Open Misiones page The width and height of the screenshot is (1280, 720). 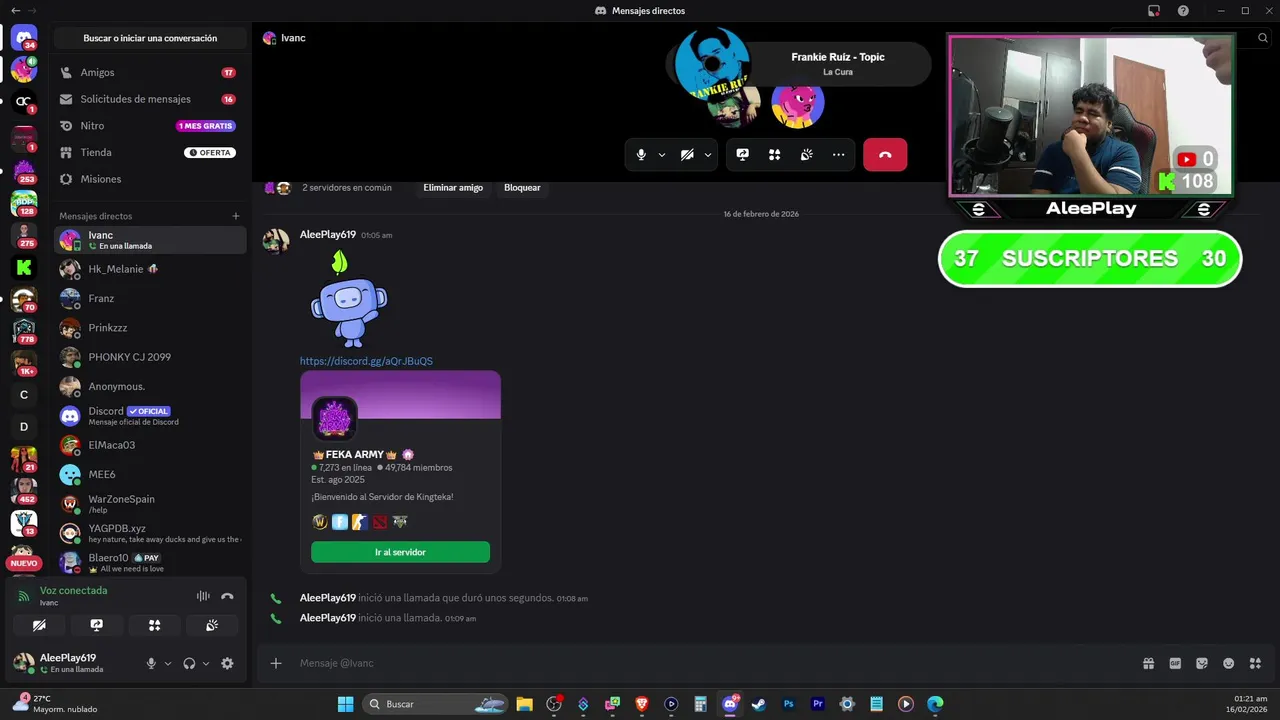[x=149, y=179]
